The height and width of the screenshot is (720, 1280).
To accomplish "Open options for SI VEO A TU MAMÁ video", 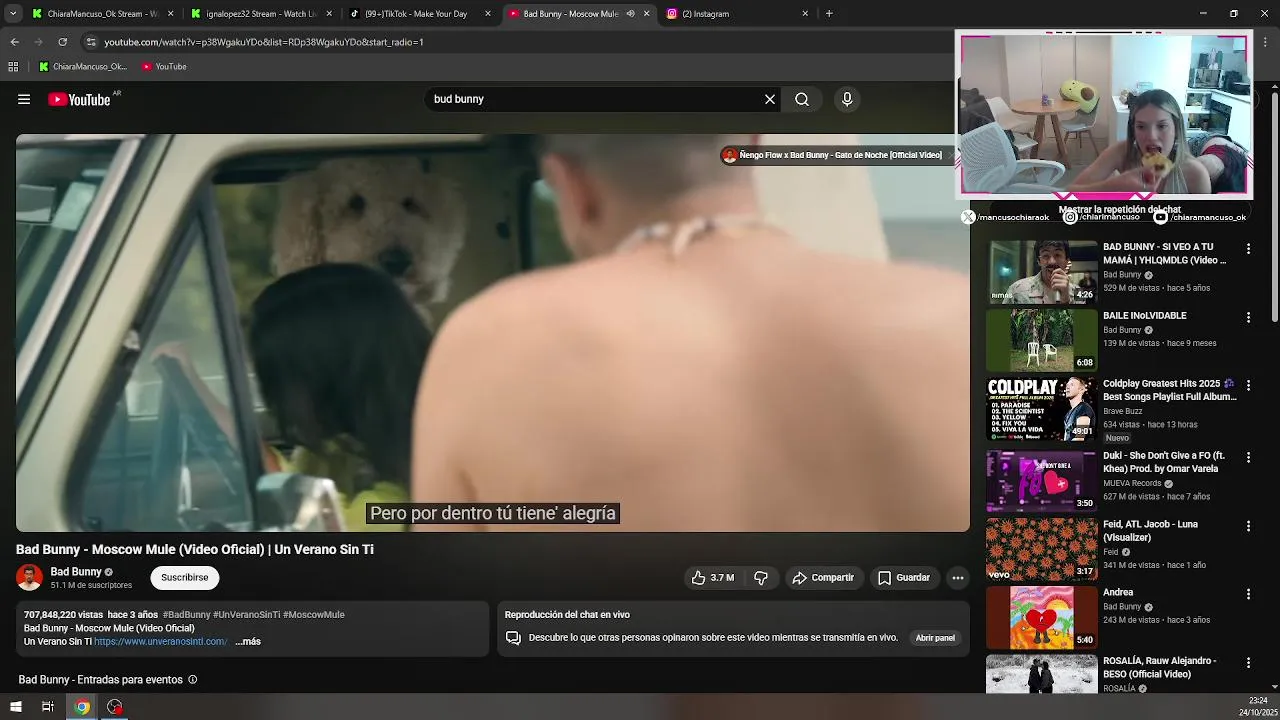I will click(1248, 248).
